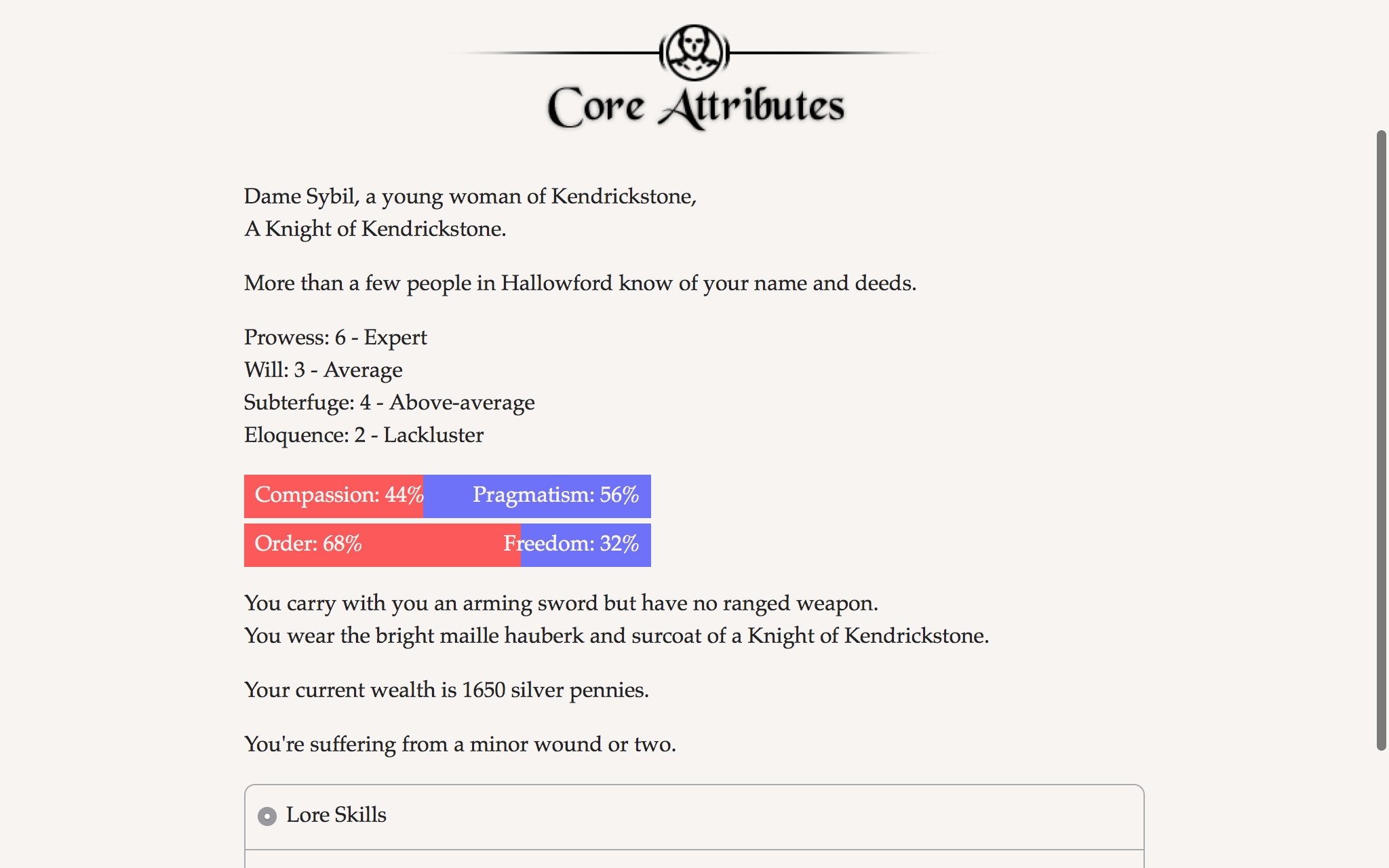The width and height of the screenshot is (1389, 868).
Task: Click the Lore Skills option label
Action: pyautogui.click(x=336, y=814)
